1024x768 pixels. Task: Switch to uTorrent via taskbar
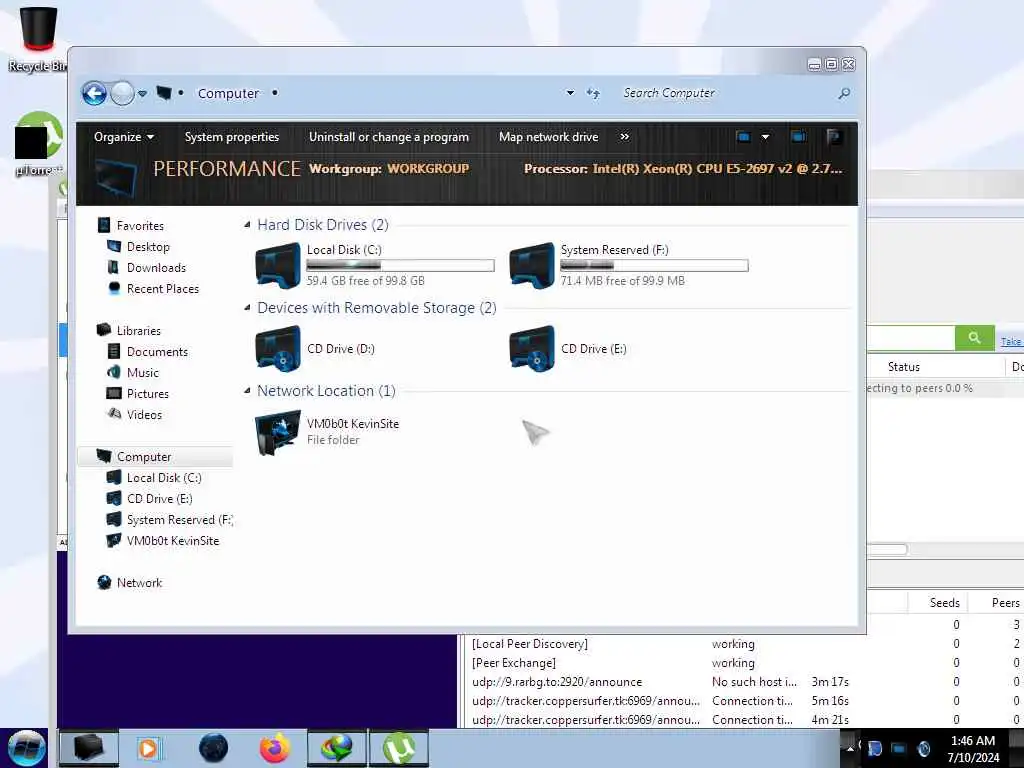point(399,748)
